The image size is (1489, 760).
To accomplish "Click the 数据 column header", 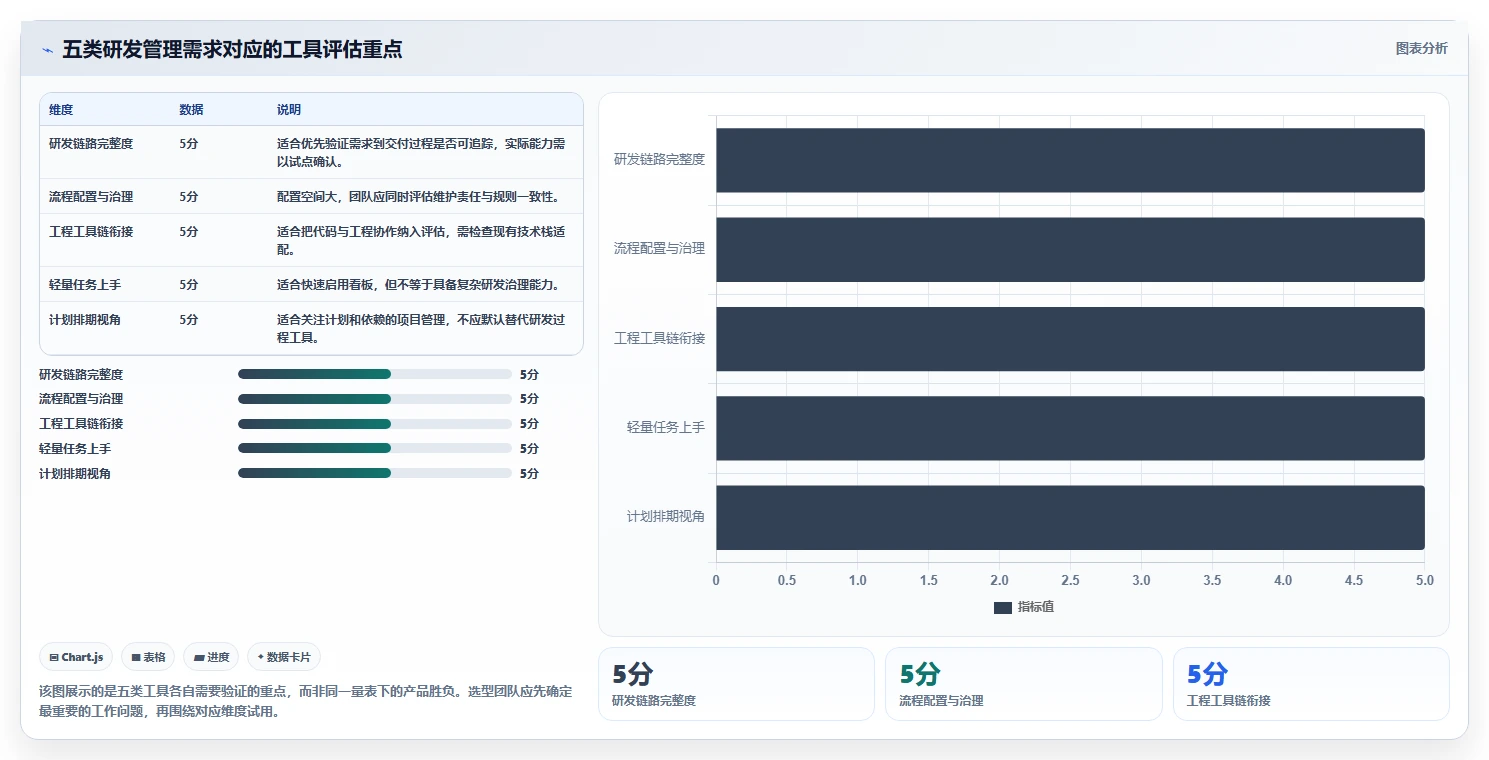I will tap(191, 110).
